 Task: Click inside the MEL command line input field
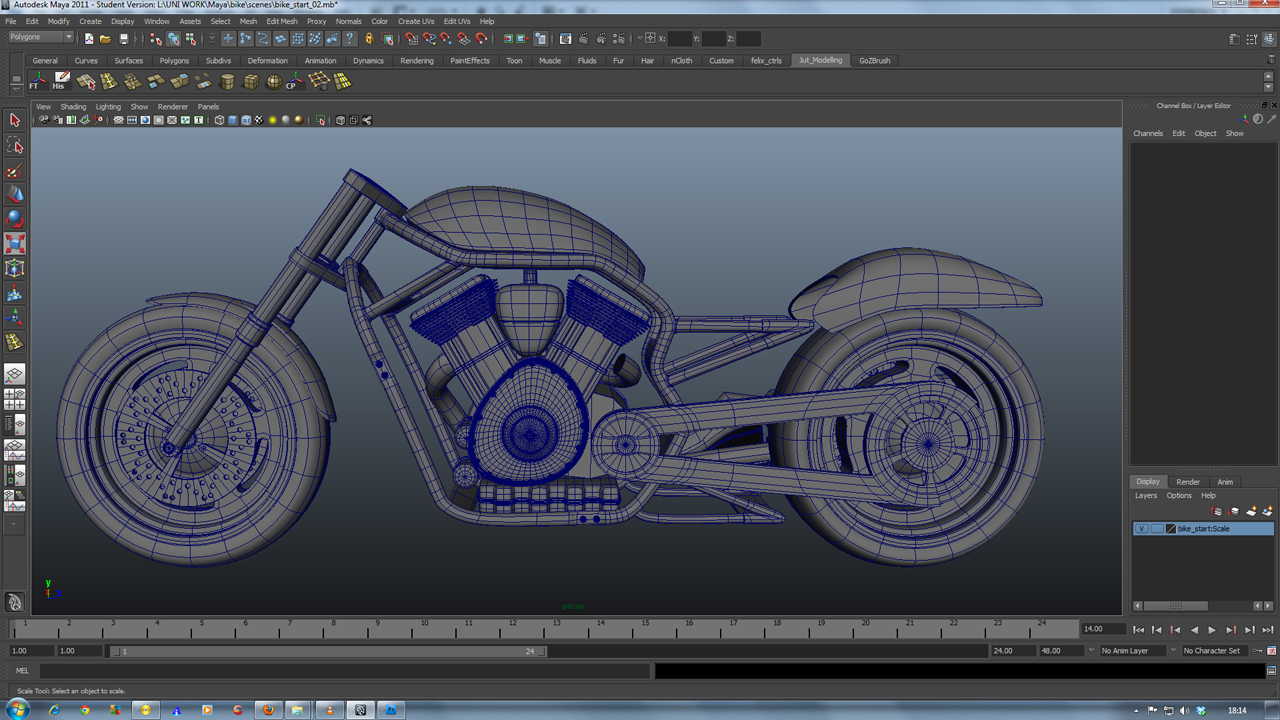pyautogui.click(x=300, y=670)
